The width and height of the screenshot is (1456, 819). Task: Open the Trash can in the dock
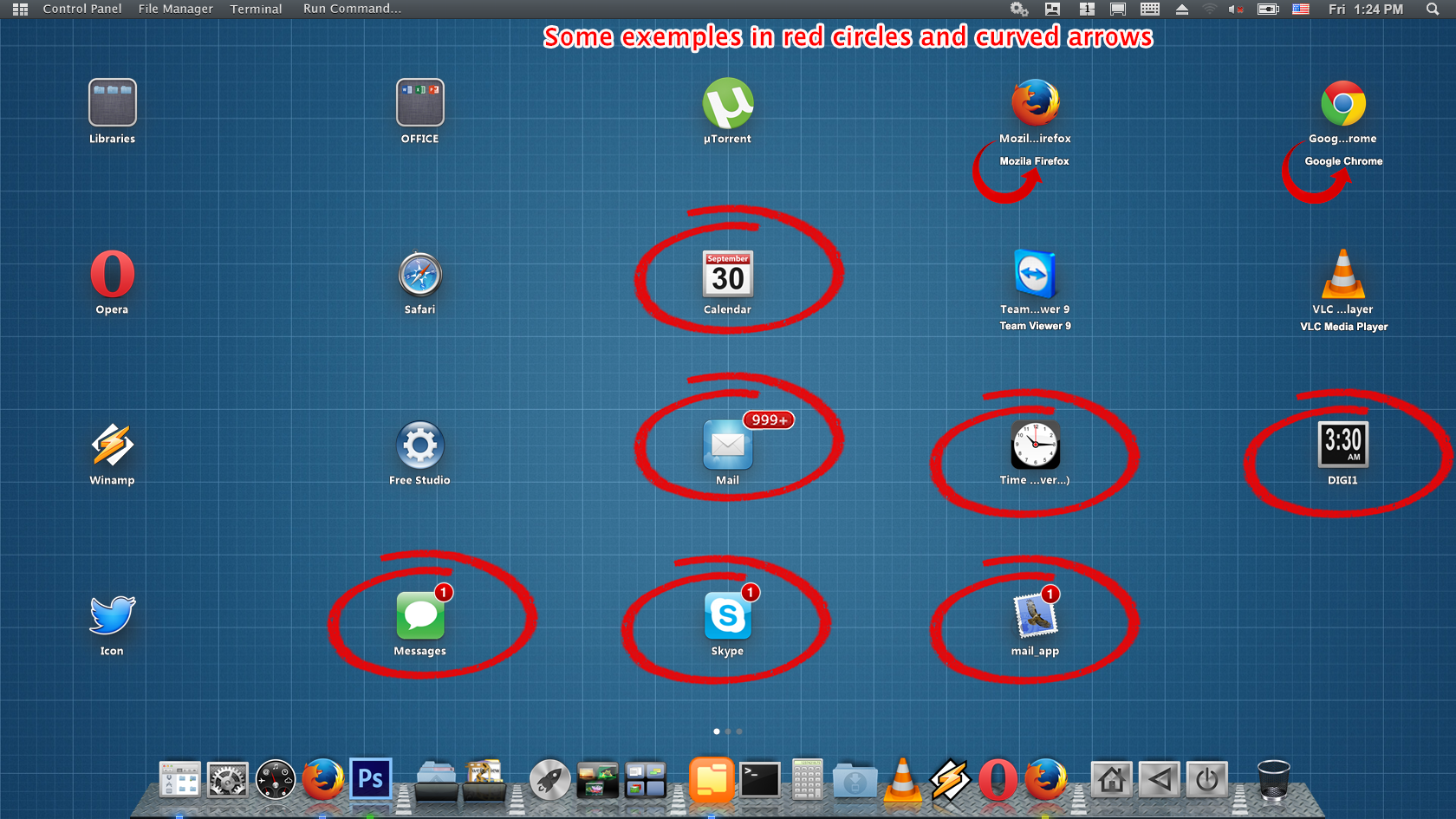(1273, 779)
